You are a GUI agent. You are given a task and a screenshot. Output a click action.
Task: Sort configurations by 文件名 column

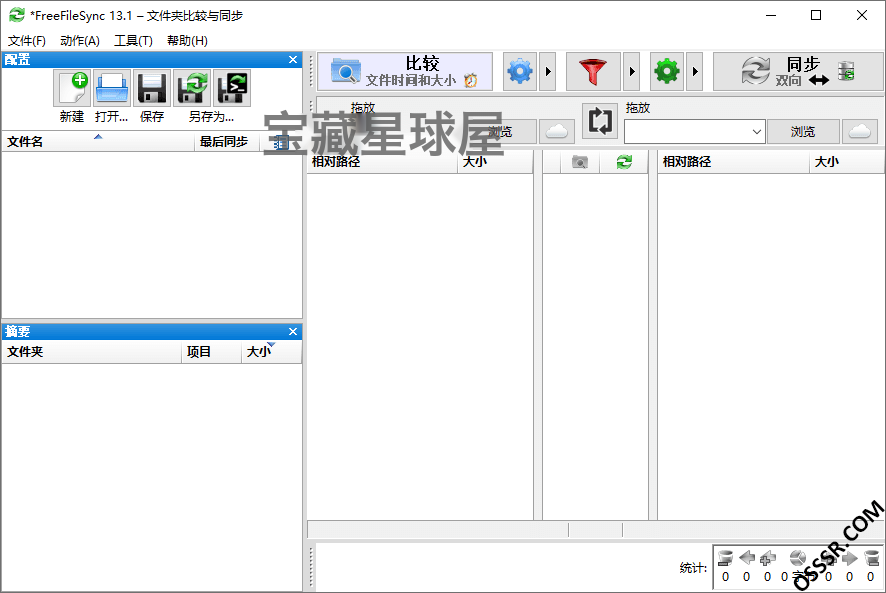[x=98, y=141]
